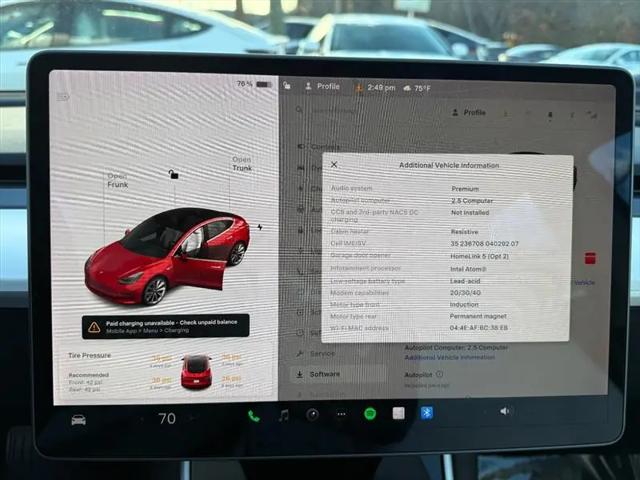Tap the Permanent magnet value

coord(478,316)
